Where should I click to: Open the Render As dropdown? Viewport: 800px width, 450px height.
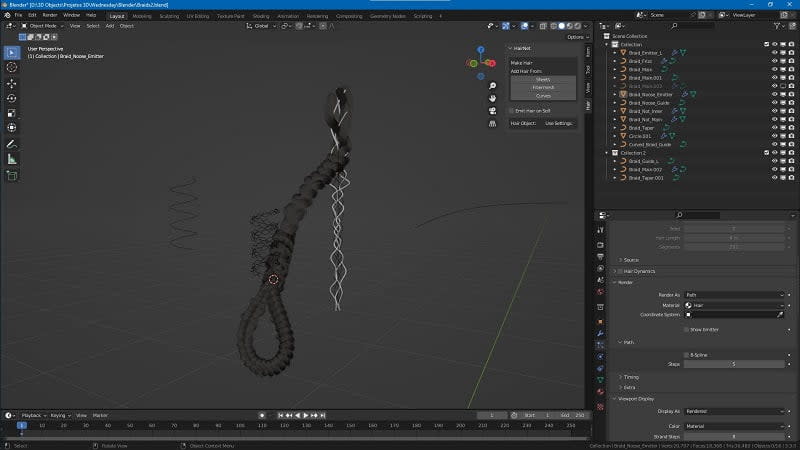(734, 295)
